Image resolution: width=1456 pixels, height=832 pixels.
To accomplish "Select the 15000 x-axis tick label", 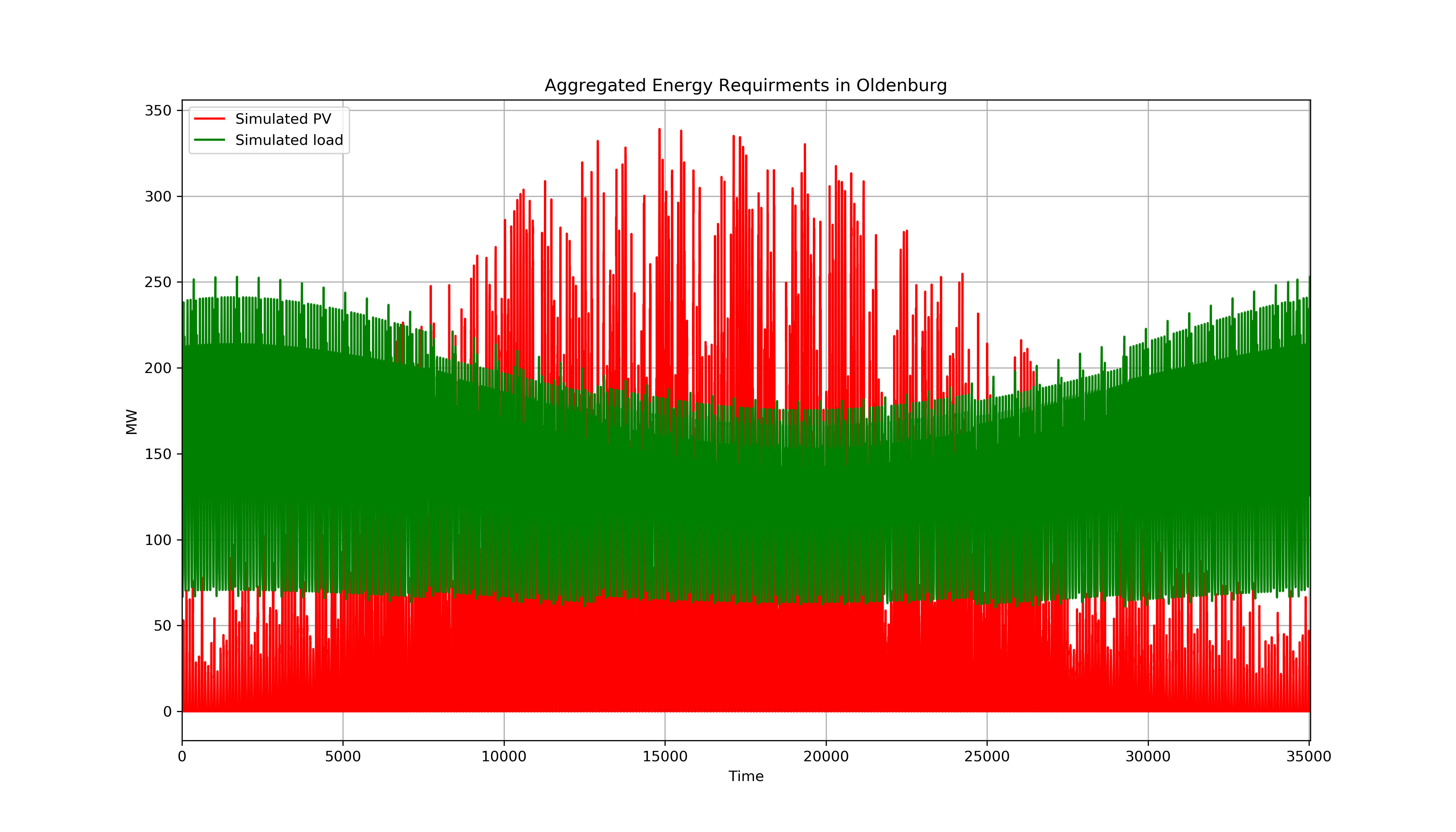I will tap(665, 756).
